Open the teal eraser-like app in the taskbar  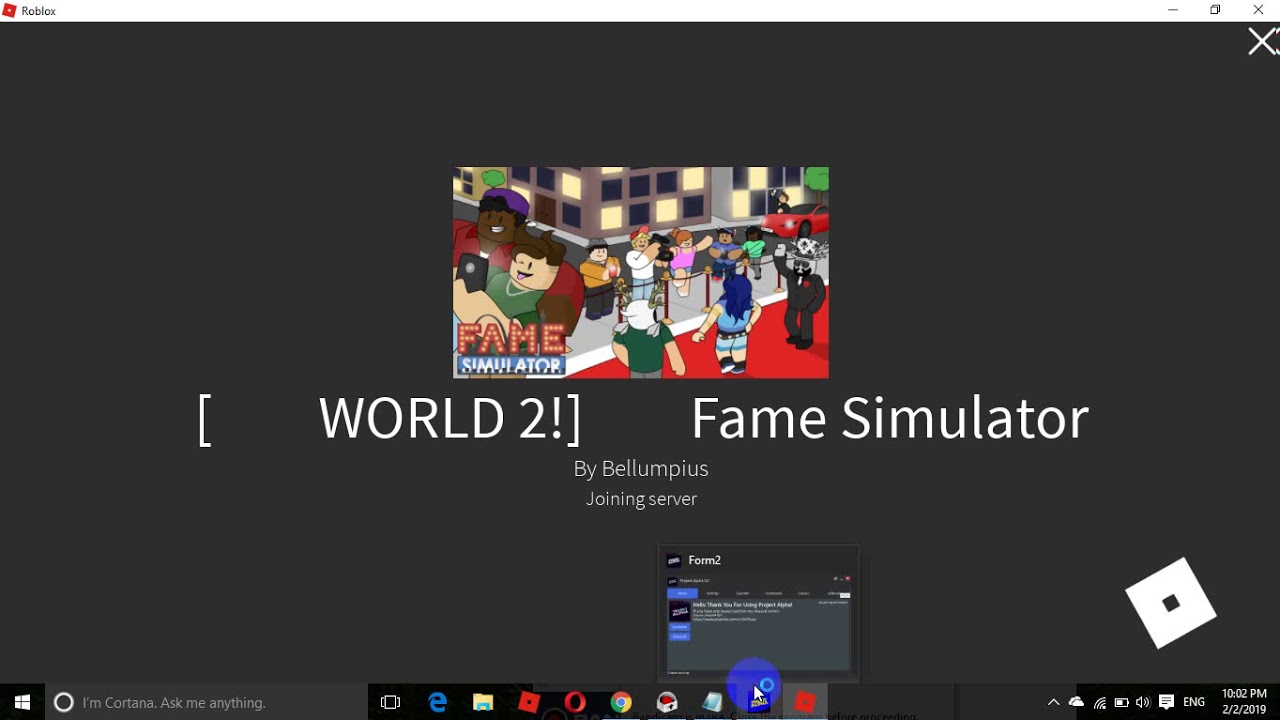click(x=713, y=702)
